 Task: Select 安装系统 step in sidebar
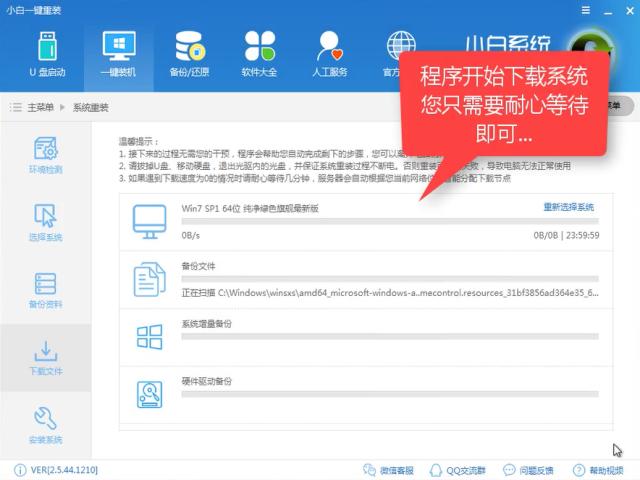pos(45,425)
